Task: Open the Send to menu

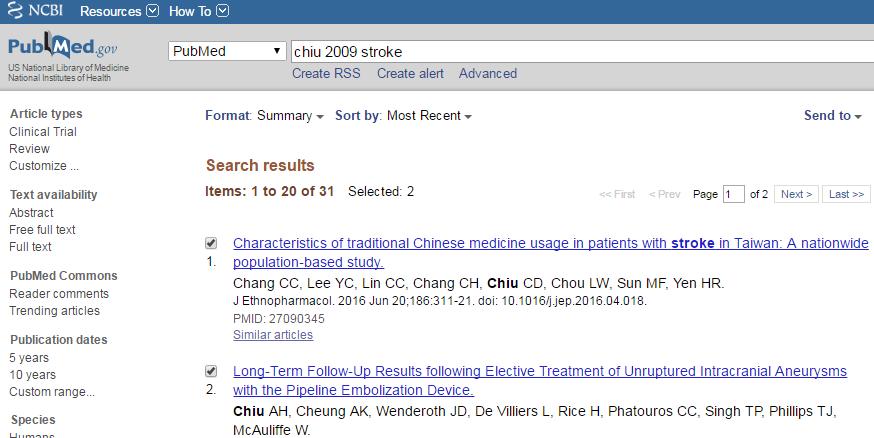Action: 833,115
